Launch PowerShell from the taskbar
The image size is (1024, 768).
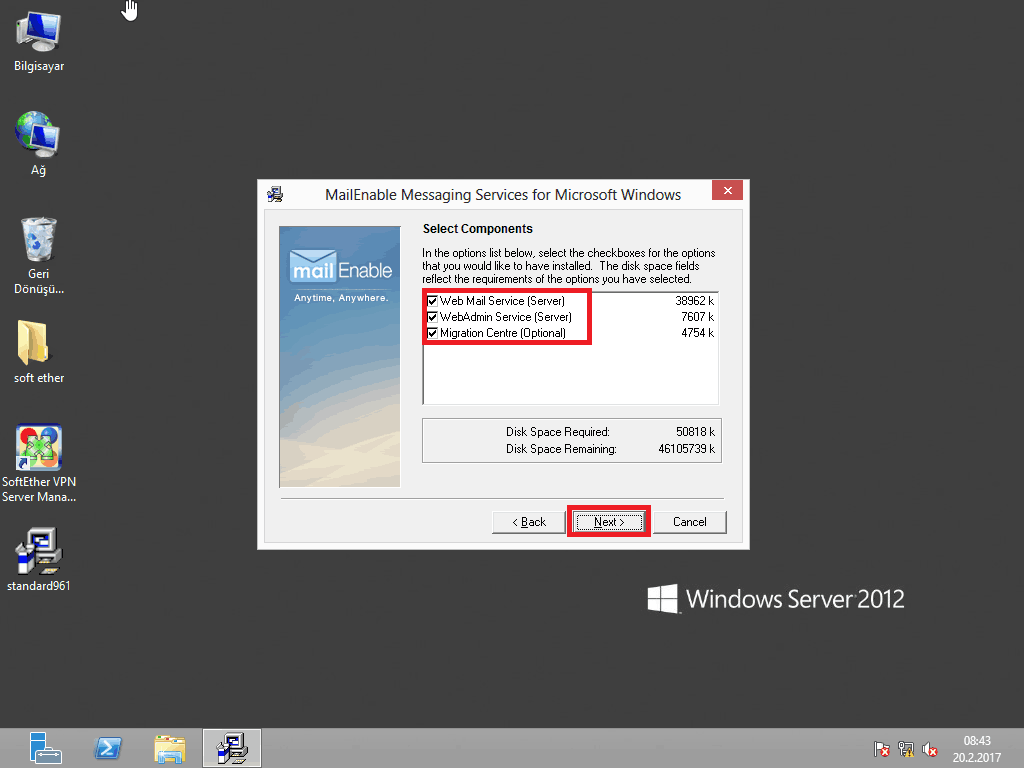(108, 748)
